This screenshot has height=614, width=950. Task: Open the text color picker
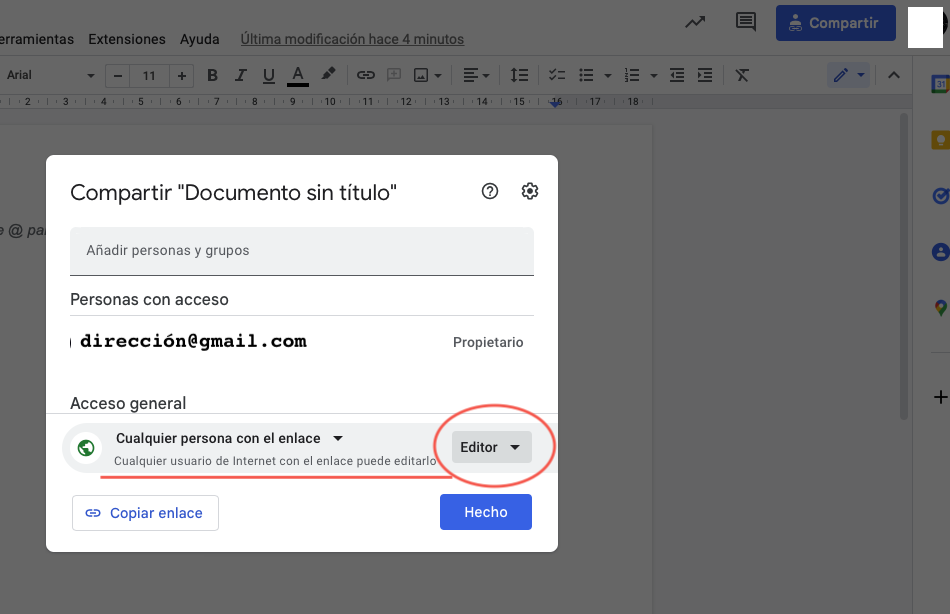pos(297,75)
